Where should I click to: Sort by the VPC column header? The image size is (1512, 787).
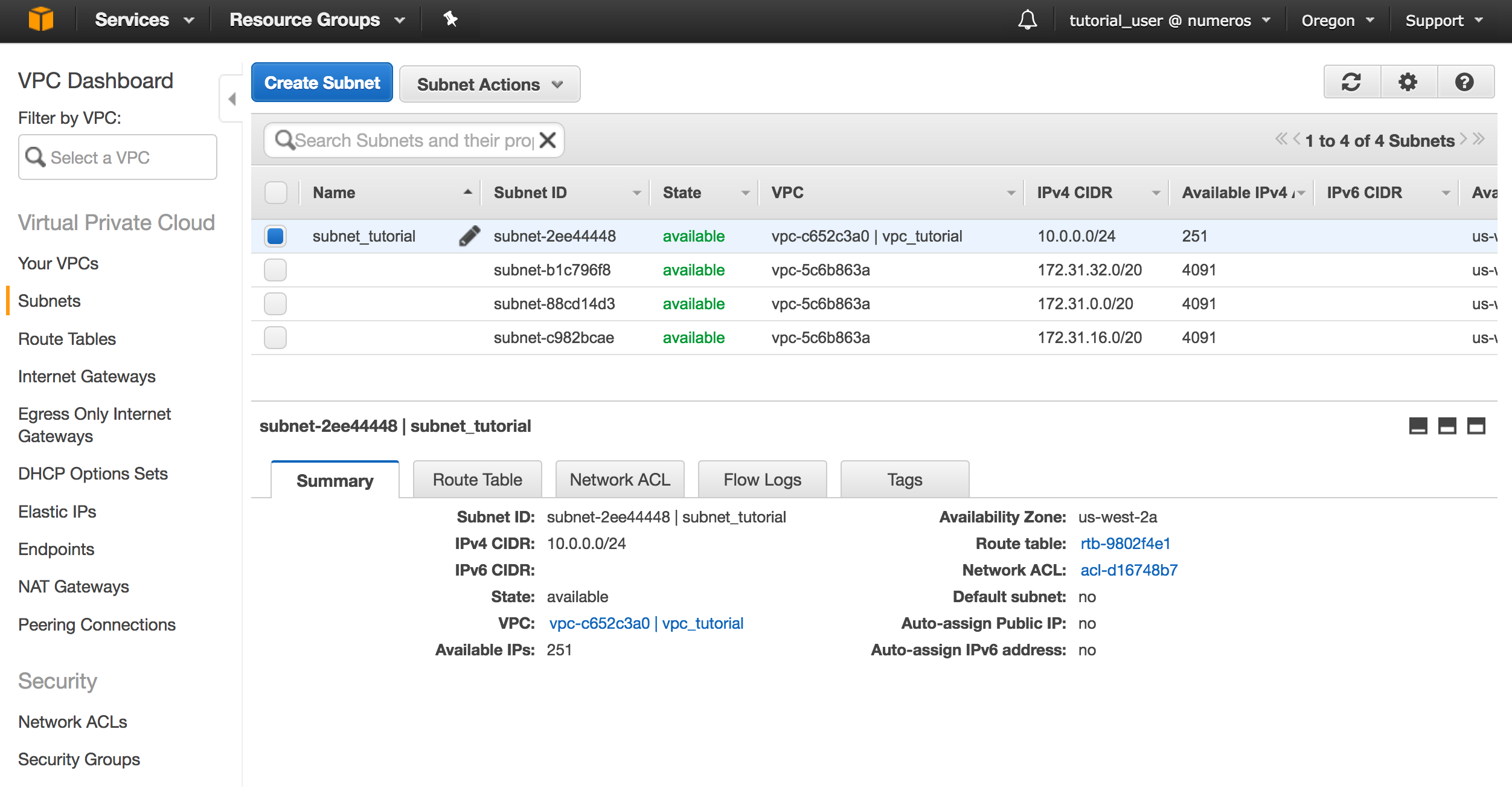[x=891, y=193]
